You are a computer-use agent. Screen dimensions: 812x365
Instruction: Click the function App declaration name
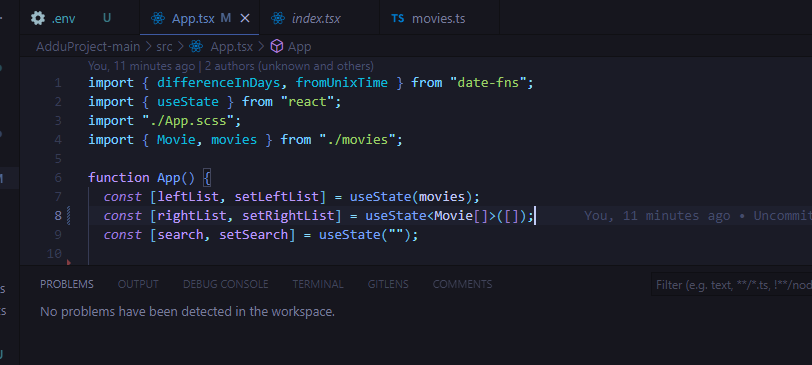(x=168, y=178)
